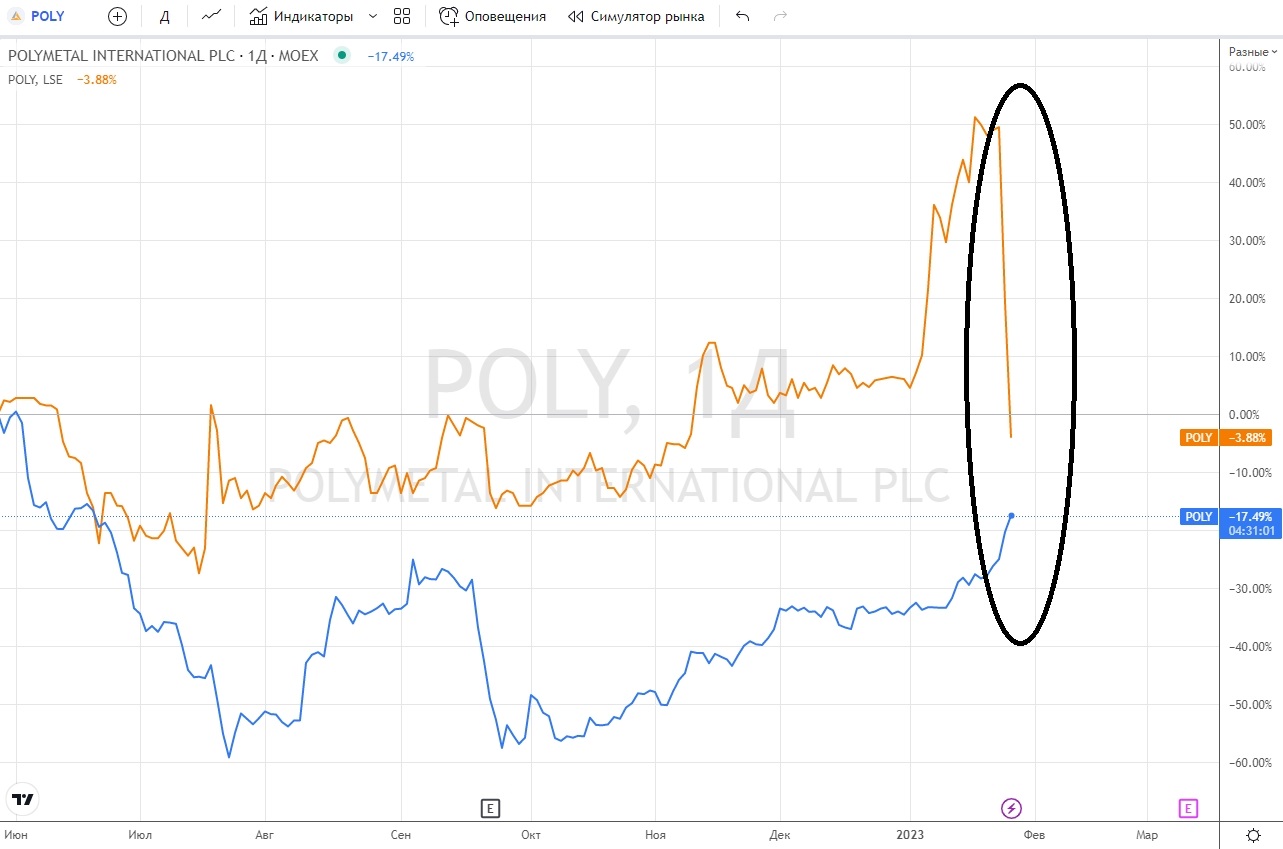The image size is (1283, 849).
Task: Click the 04:31:01 countdown timer
Action: pyautogui.click(x=1252, y=531)
